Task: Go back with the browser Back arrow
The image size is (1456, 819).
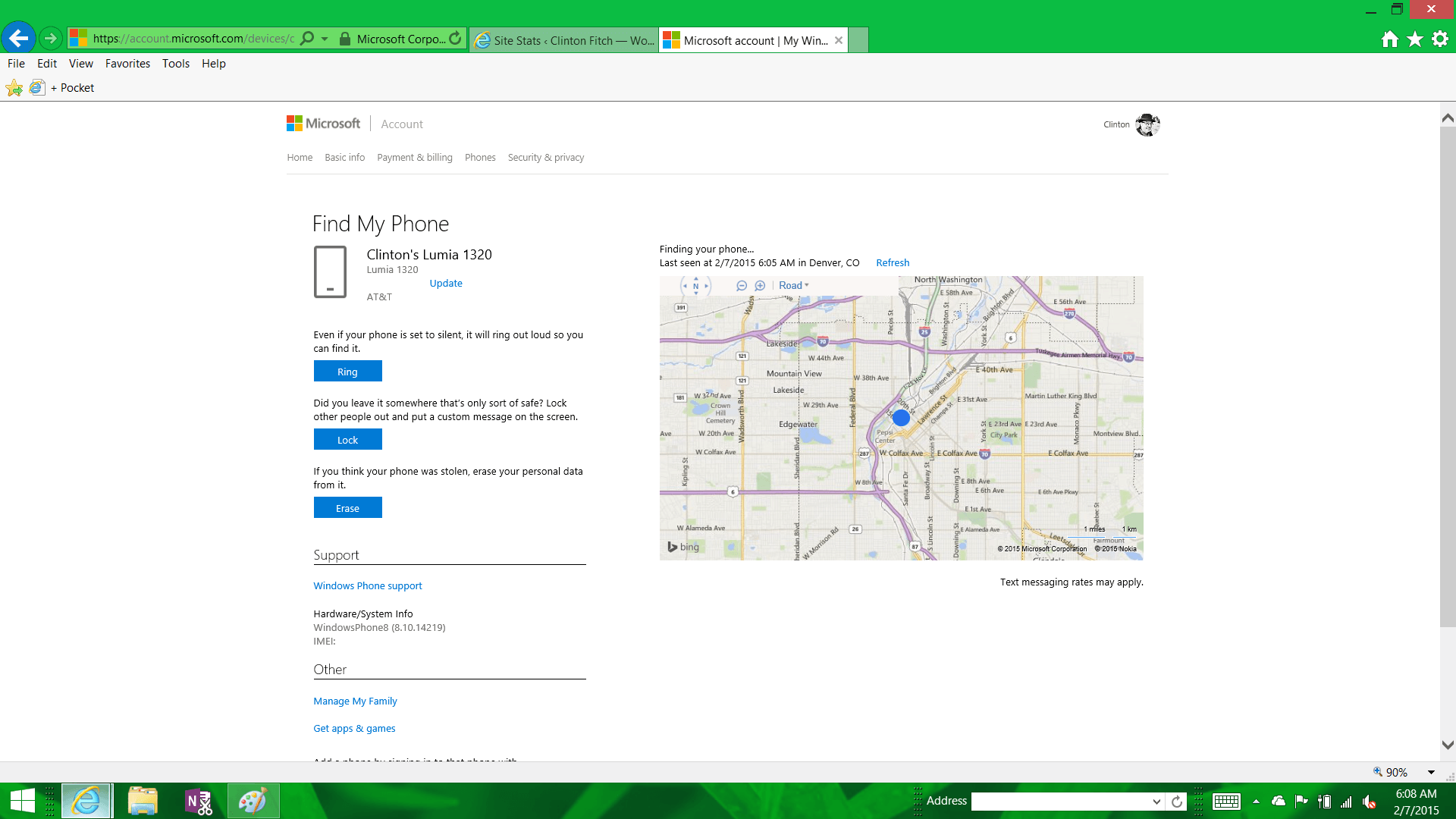Action: [18, 38]
